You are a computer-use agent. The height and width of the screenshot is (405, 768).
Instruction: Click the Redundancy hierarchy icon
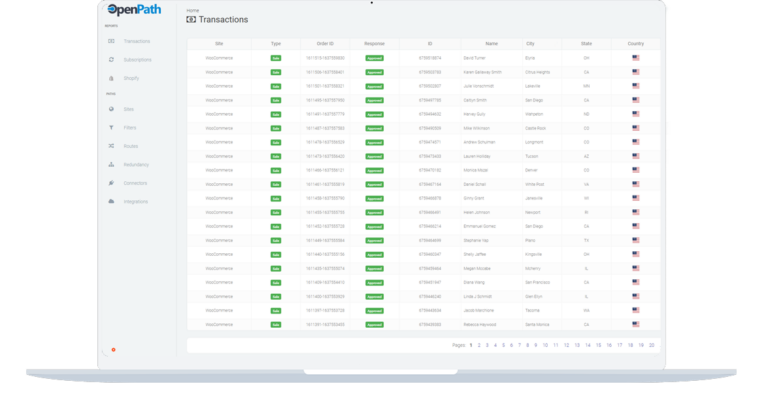(111, 164)
